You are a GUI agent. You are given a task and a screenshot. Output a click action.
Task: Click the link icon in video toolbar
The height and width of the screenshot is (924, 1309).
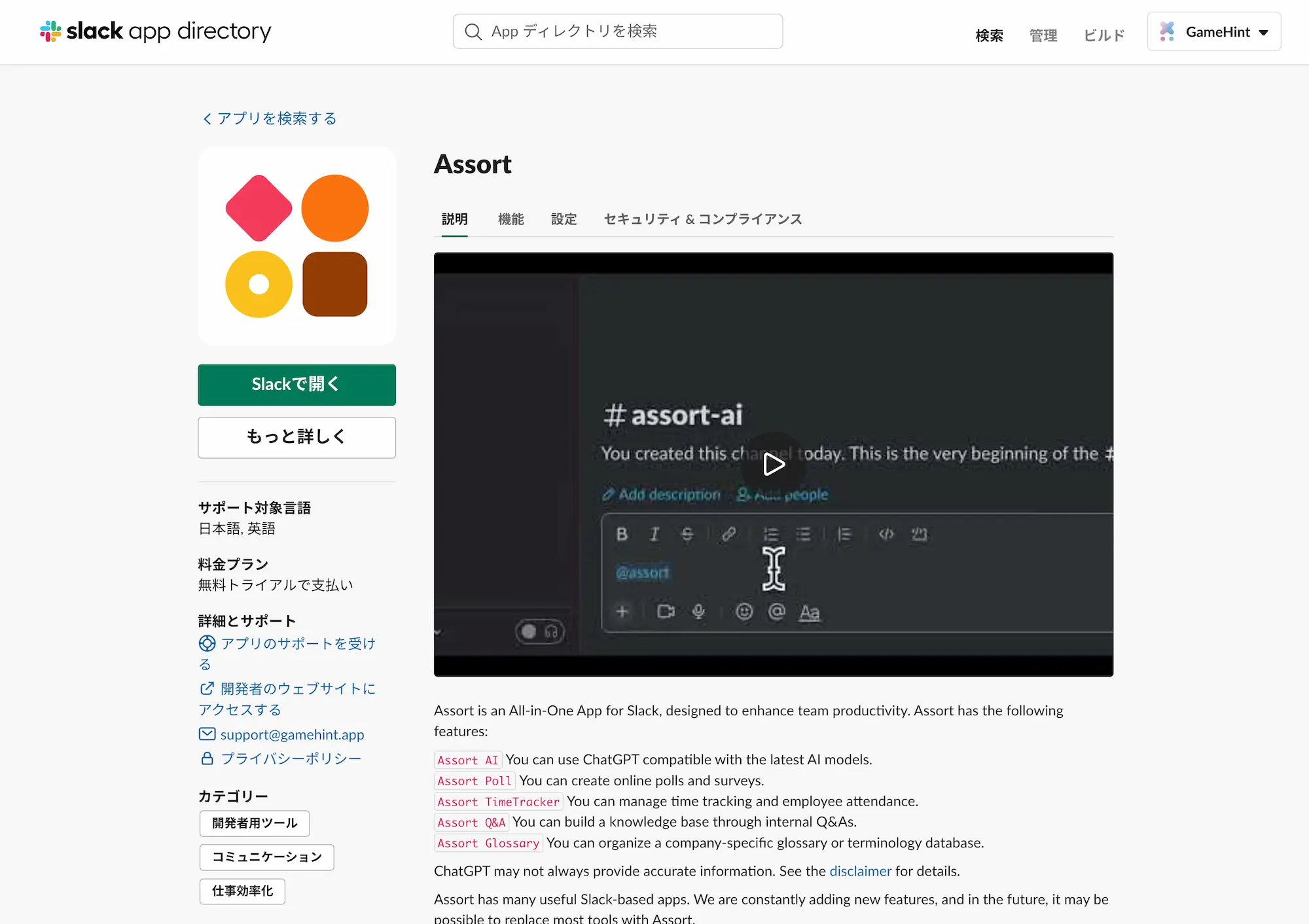click(728, 534)
